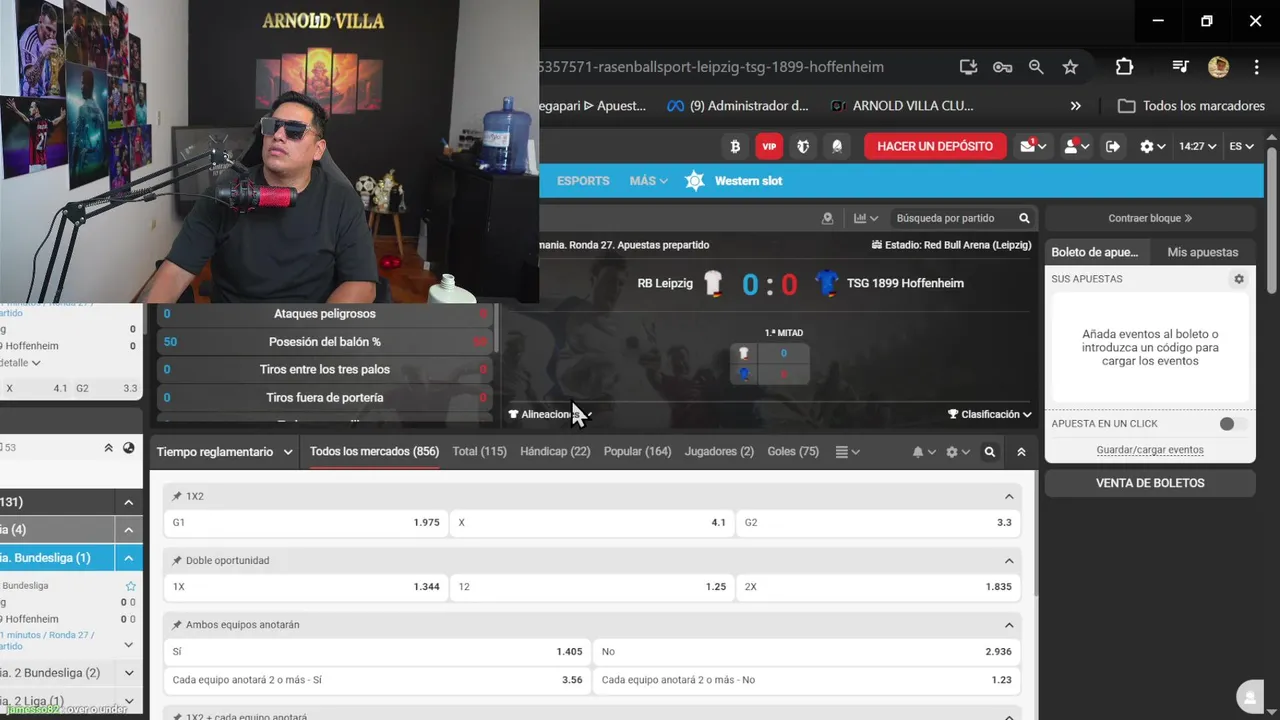Pin the 1X2 market
This screenshot has width=1280, height=720.
tap(177, 496)
